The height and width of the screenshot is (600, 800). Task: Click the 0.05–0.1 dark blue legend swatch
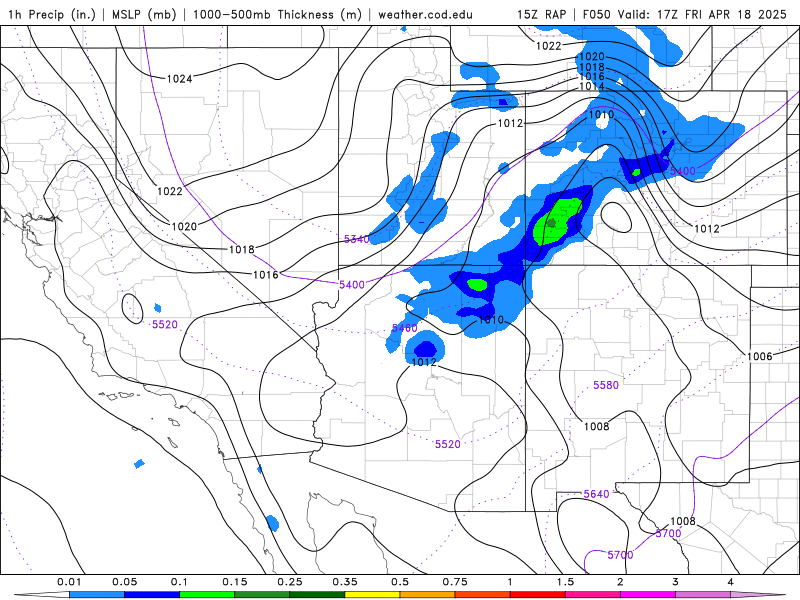coord(152,595)
